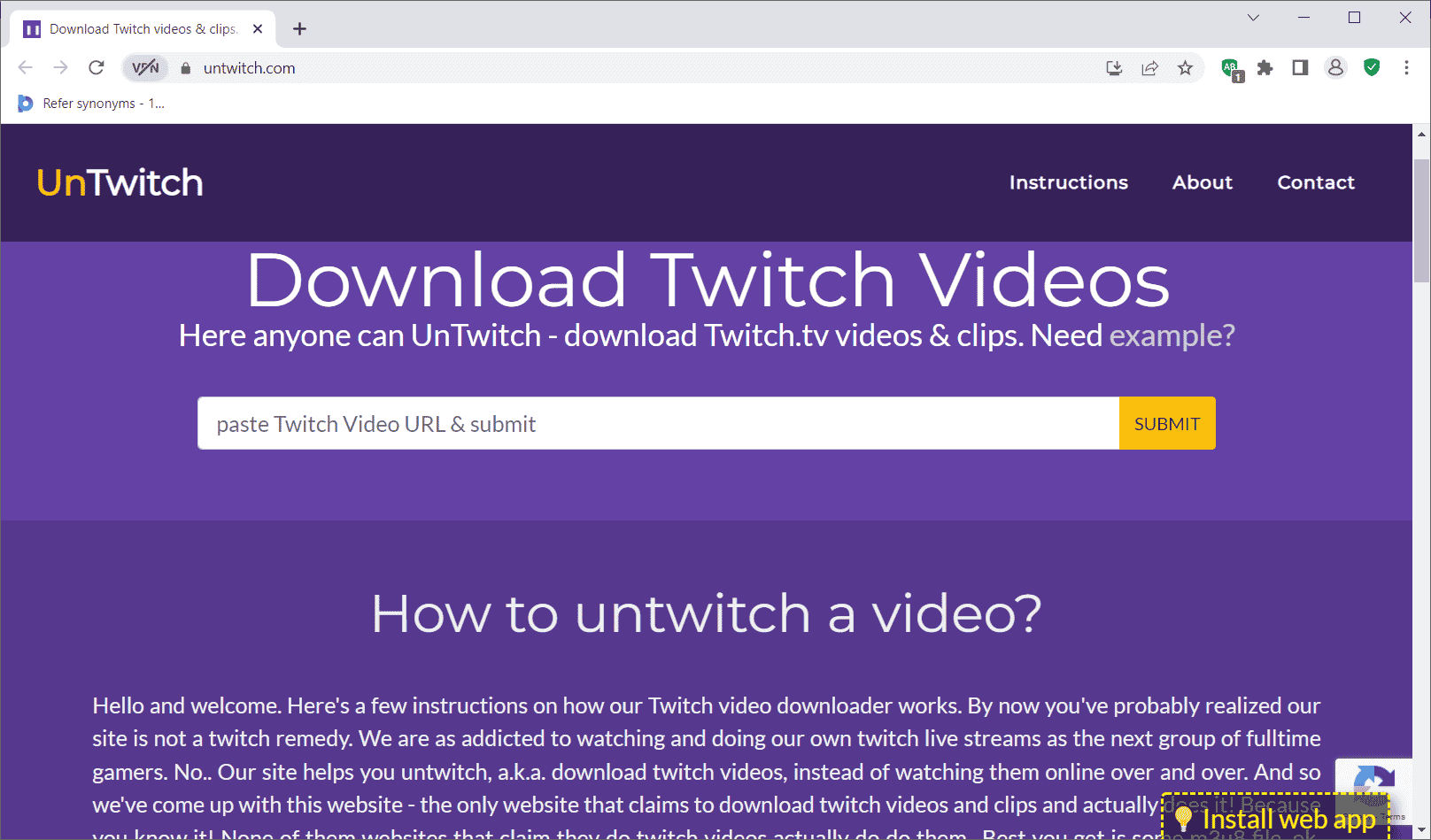
Task: Click the share page icon
Action: click(1149, 68)
